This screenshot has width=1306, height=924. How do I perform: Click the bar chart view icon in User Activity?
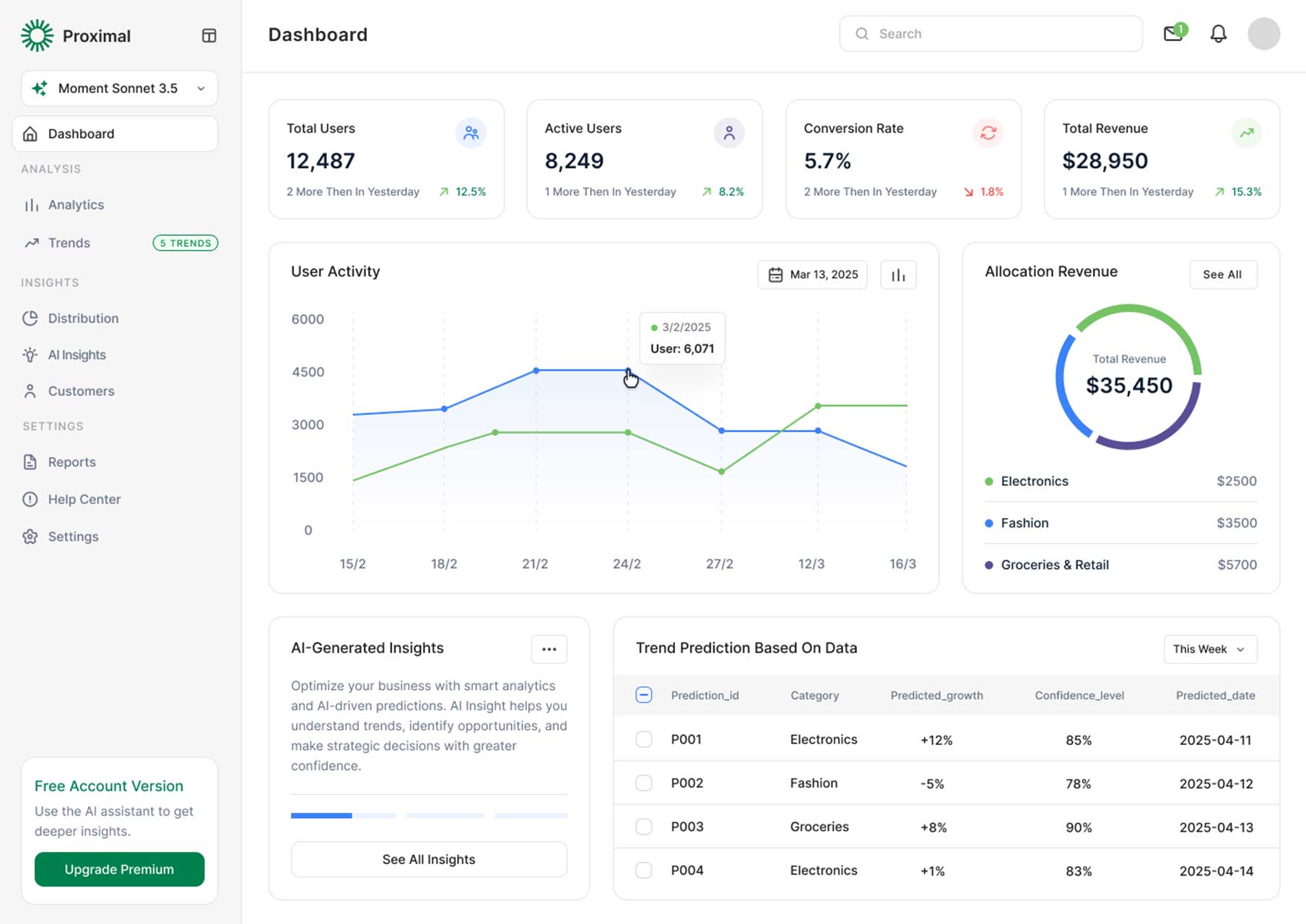tap(898, 275)
